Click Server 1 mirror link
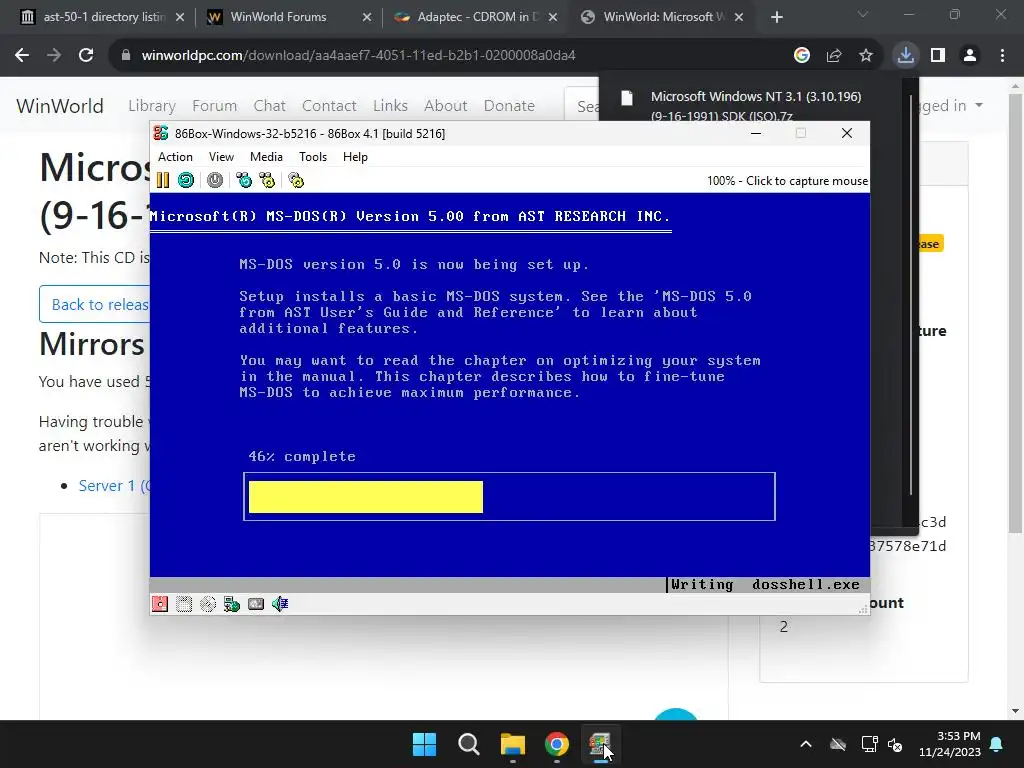This screenshot has height=768, width=1024. [x=114, y=486]
